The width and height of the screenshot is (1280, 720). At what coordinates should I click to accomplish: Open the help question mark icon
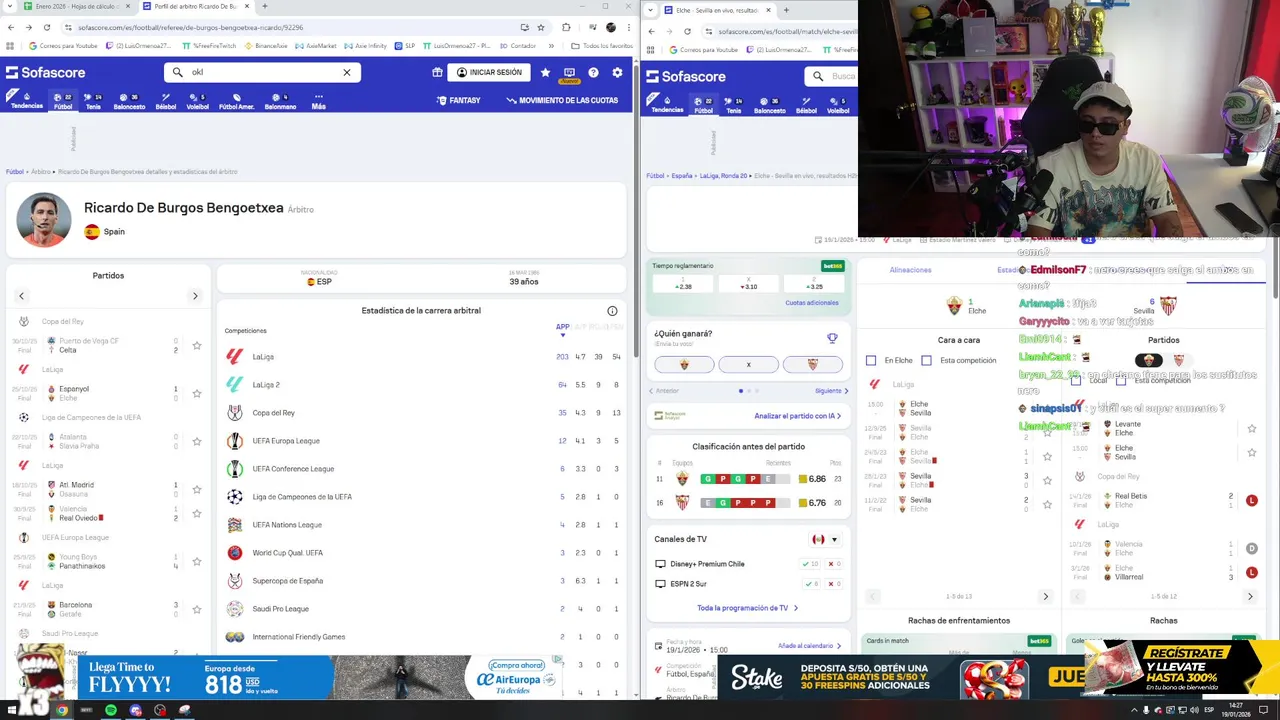[593, 72]
